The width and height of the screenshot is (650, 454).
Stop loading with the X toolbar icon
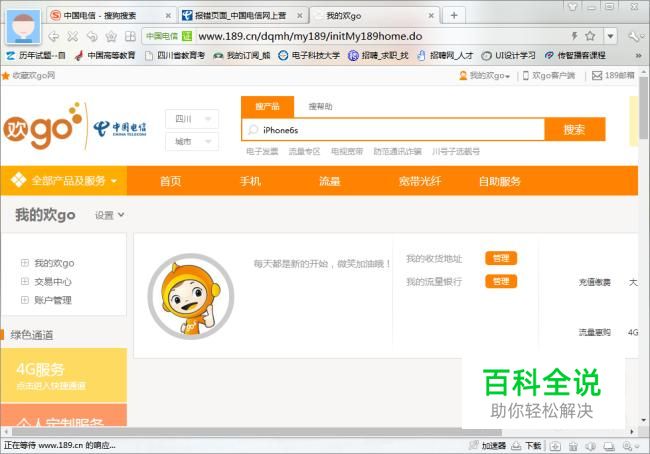tap(73, 36)
